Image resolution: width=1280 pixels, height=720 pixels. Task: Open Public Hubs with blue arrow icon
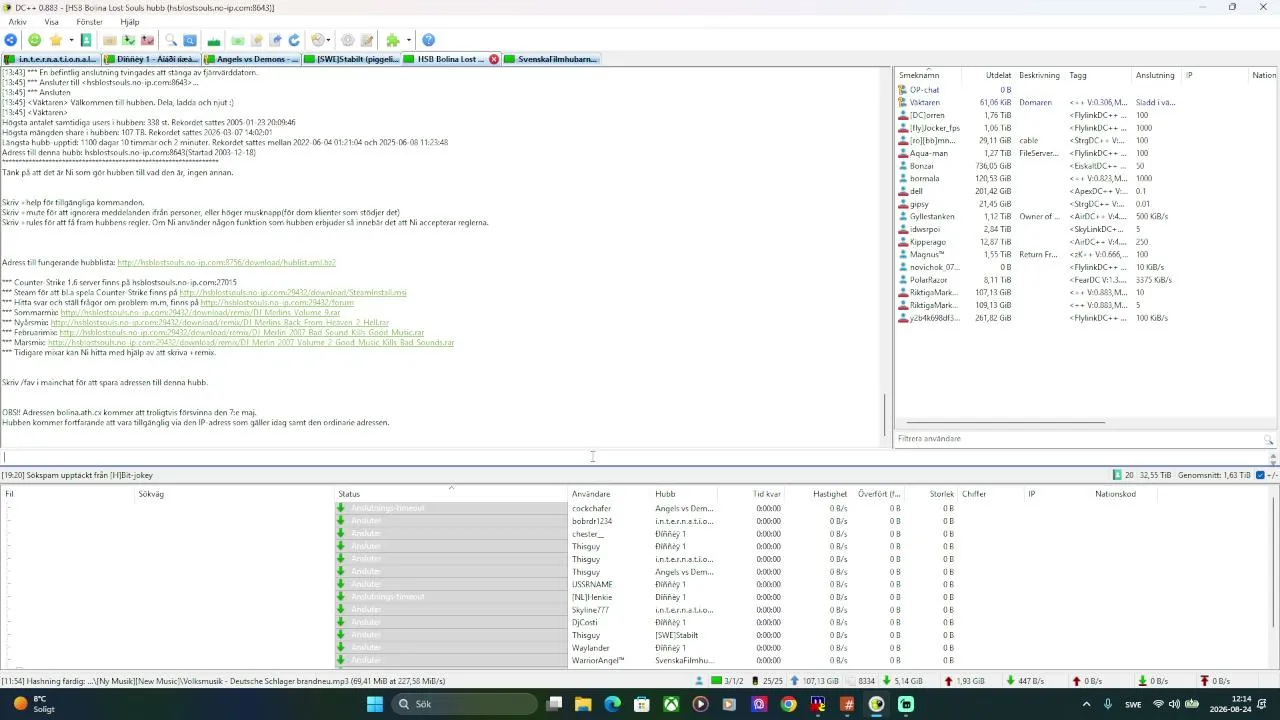[11, 40]
